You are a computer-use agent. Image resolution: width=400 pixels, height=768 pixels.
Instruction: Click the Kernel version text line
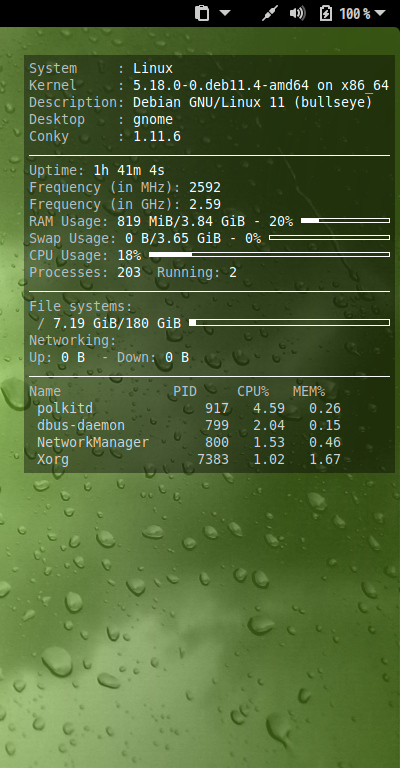tap(209, 86)
